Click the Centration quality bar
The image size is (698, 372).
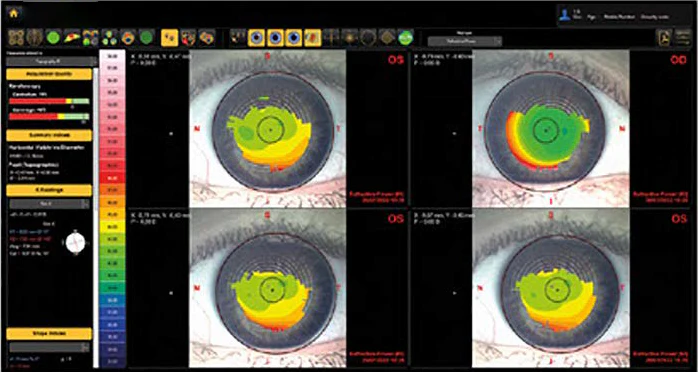pos(49,101)
